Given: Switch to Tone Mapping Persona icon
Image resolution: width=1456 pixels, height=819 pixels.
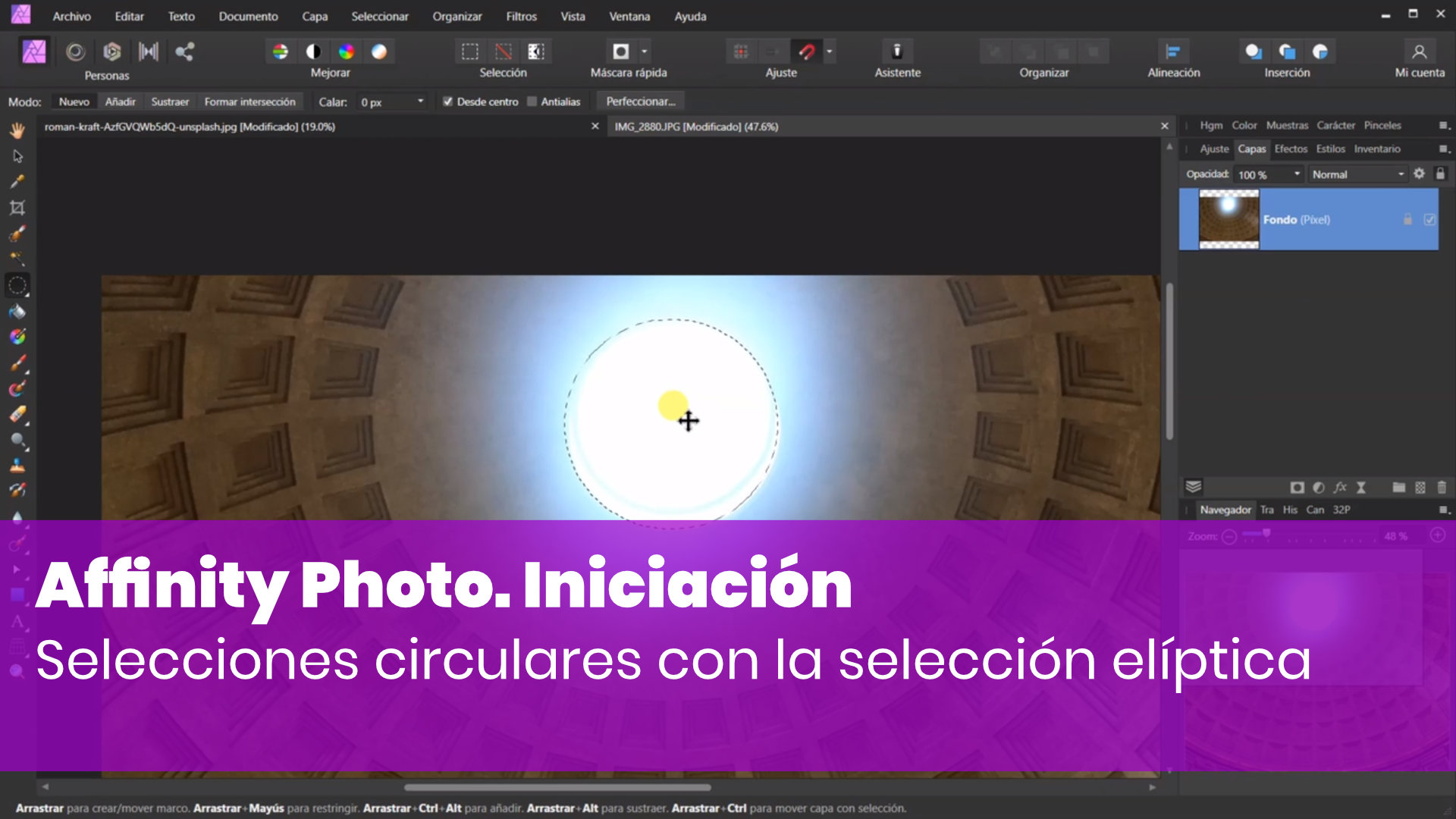Looking at the screenshot, I should click(149, 52).
